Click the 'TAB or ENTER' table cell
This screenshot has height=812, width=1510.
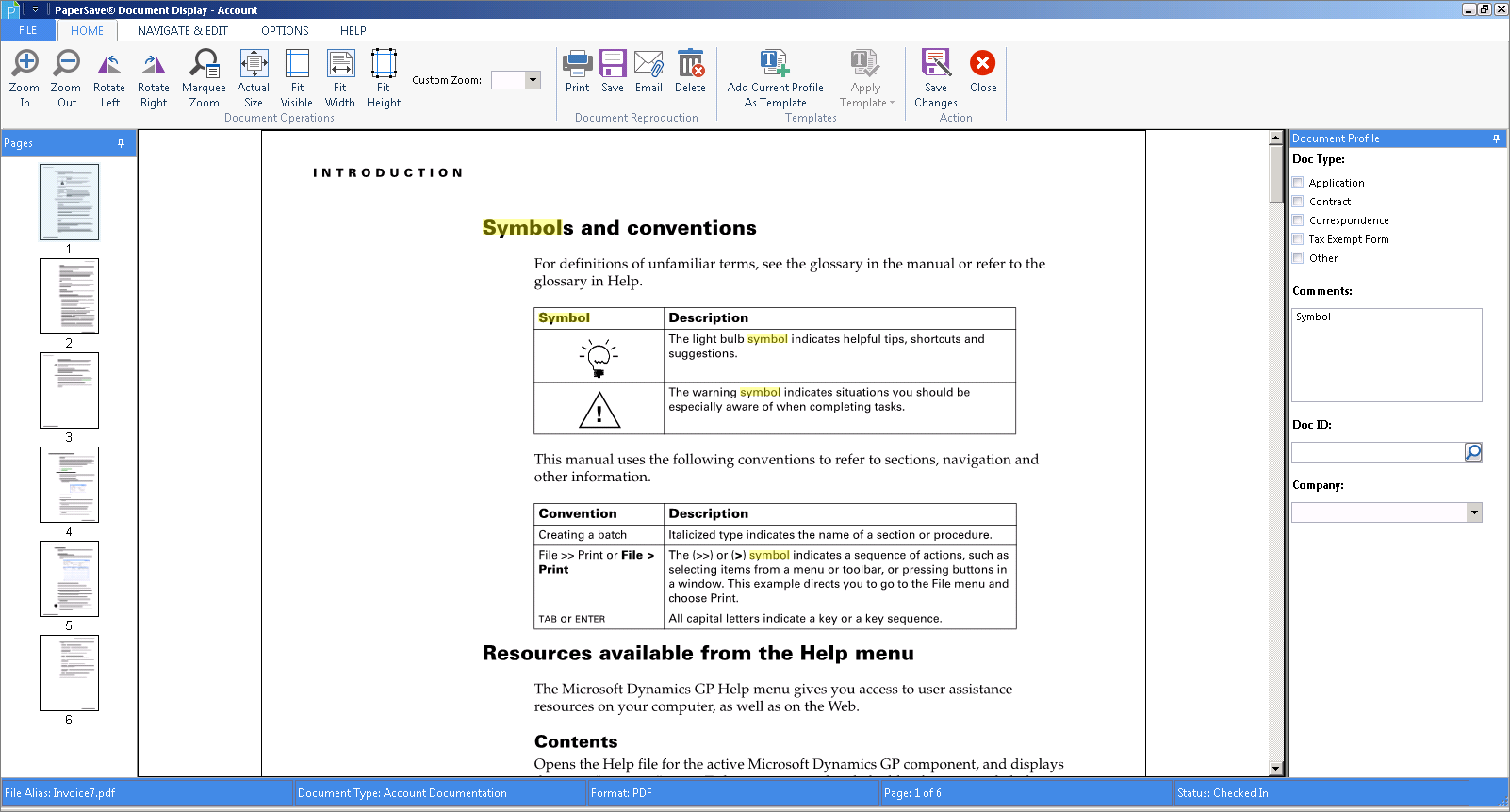[599, 619]
